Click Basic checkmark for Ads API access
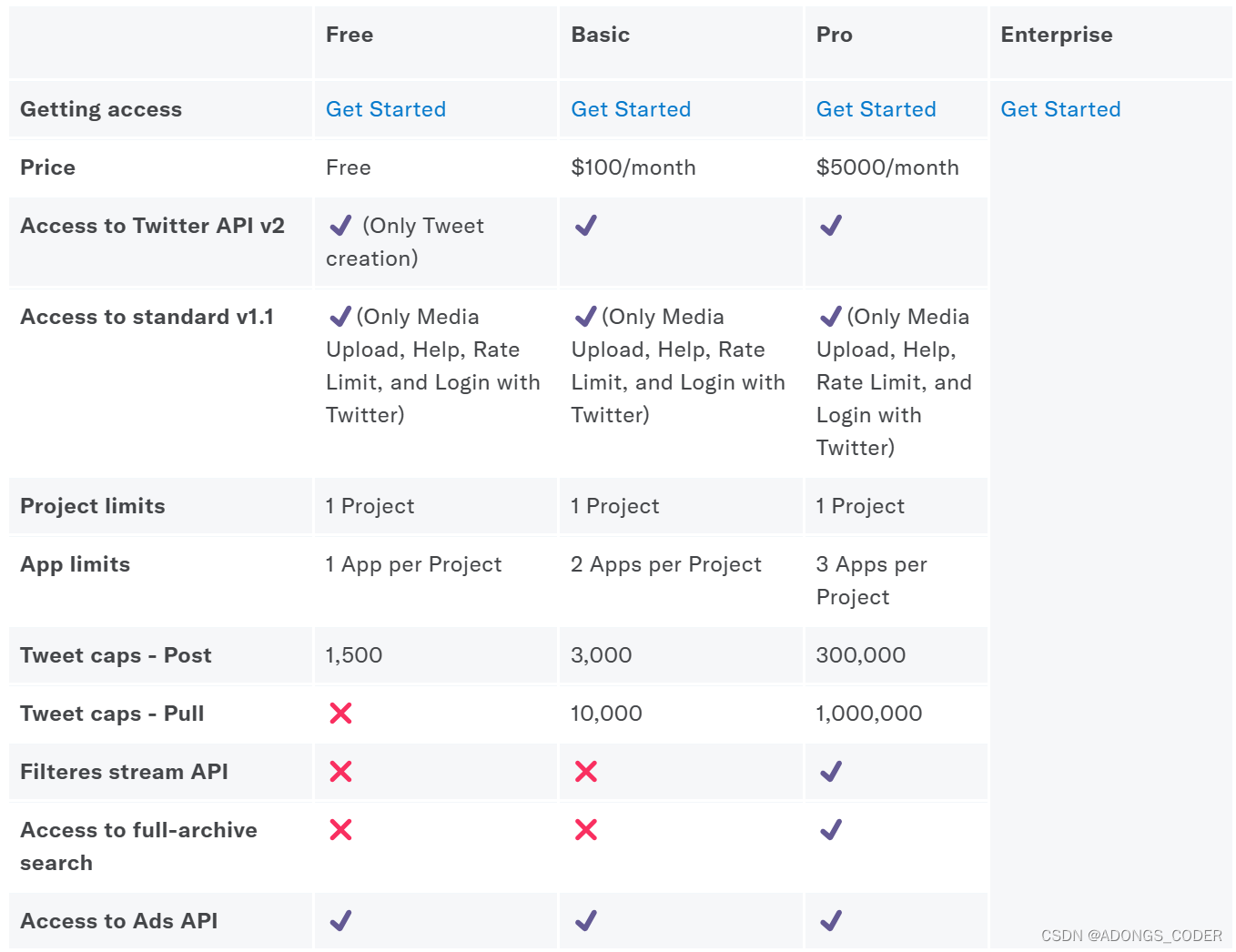The height and width of the screenshot is (952, 1236). click(x=586, y=921)
